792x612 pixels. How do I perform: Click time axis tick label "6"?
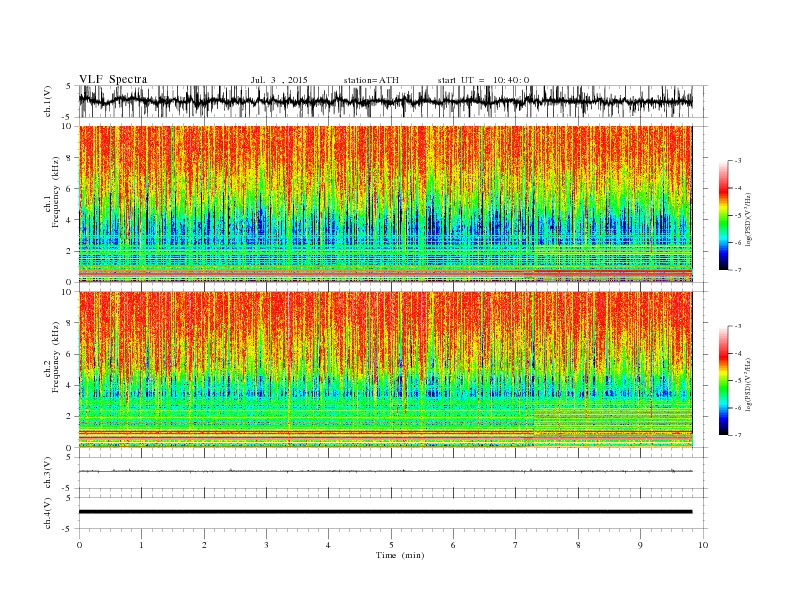click(x=453, y=545)
